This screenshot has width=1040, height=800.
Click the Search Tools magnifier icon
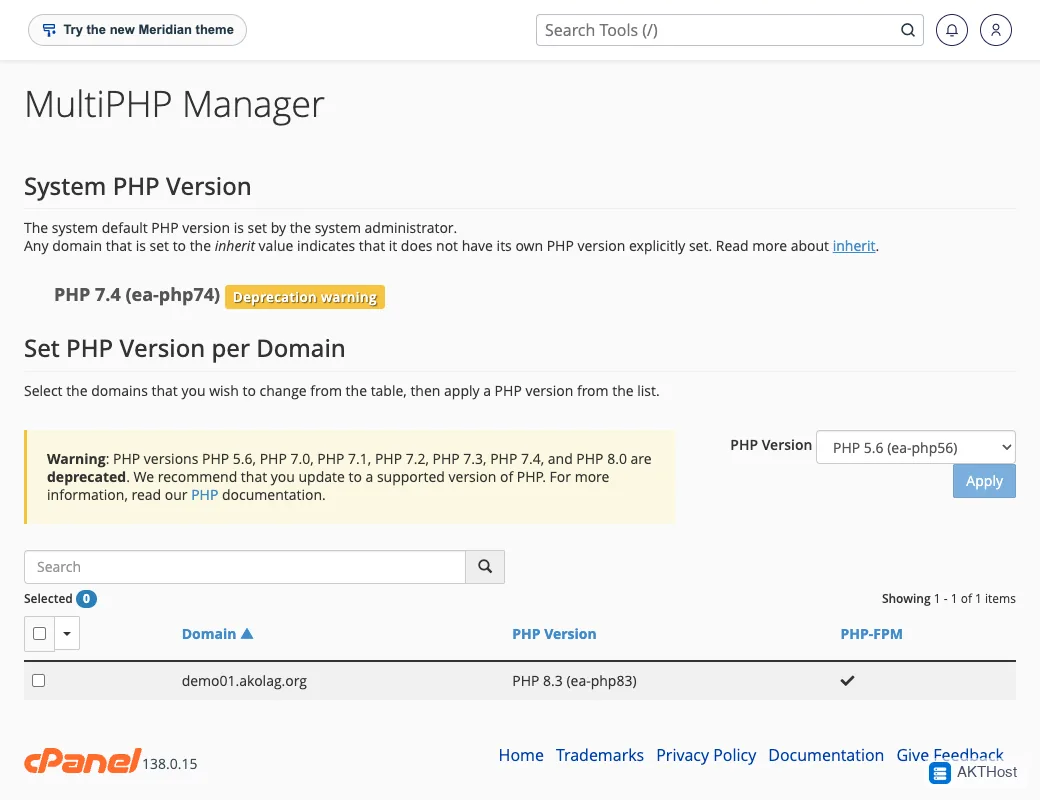pyautogui.click(x=907, y=30)
